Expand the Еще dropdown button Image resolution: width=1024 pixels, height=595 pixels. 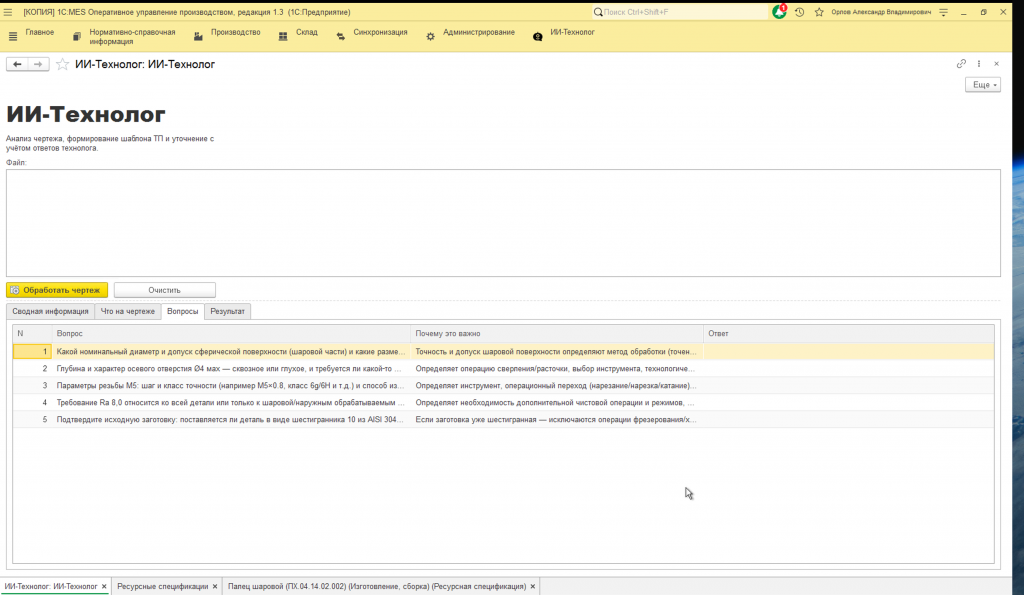coord(983,85)
